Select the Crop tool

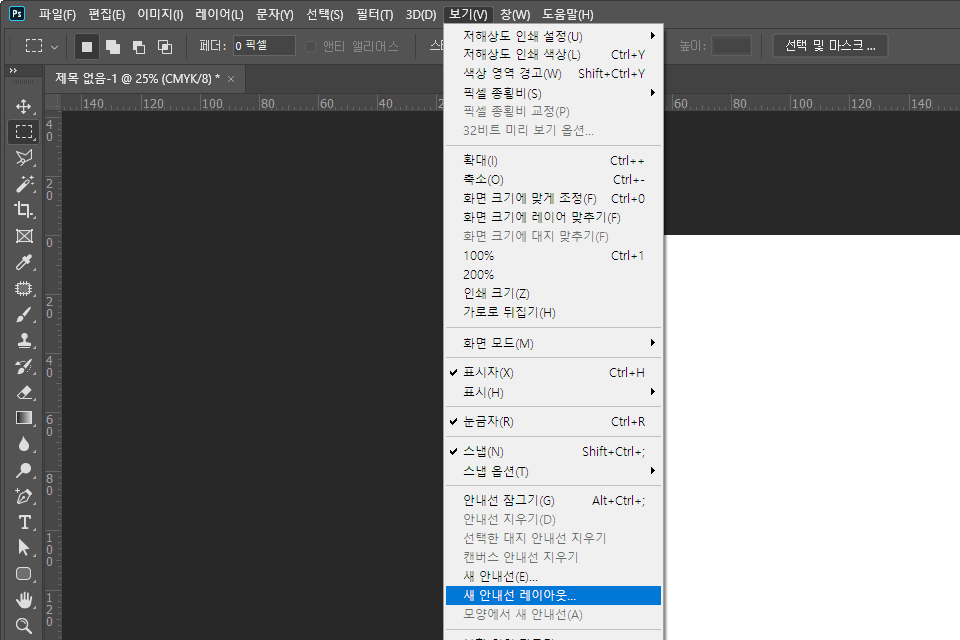pos(24,210)
